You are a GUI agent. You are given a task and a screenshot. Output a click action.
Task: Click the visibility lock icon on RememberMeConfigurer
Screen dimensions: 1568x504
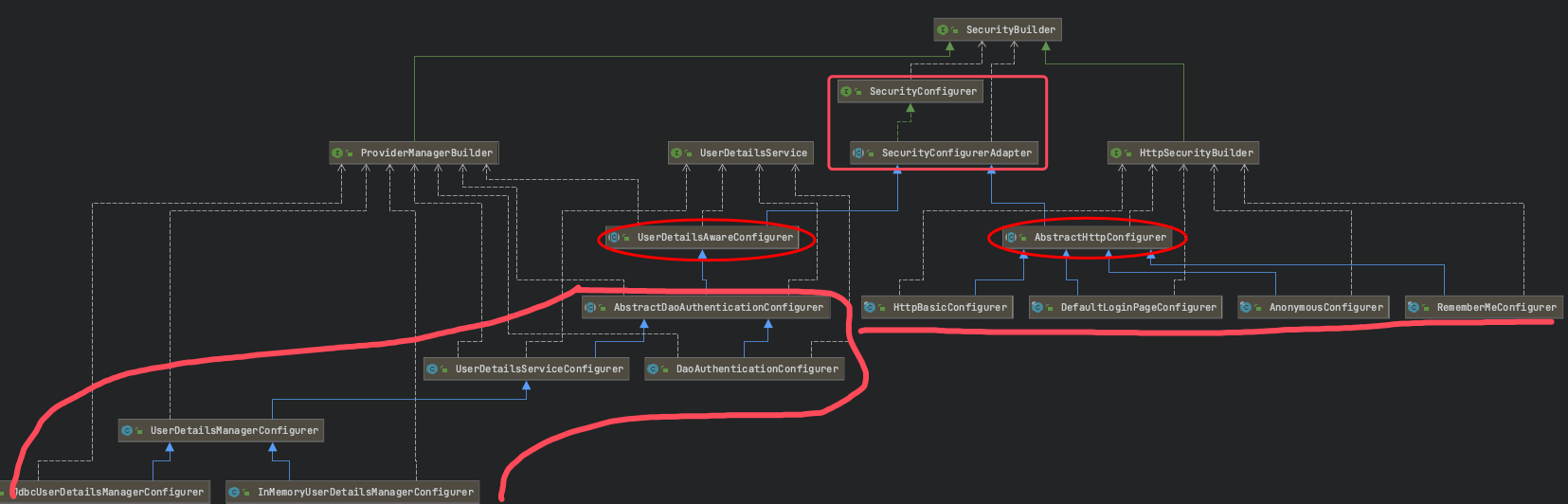point(1426,309)
